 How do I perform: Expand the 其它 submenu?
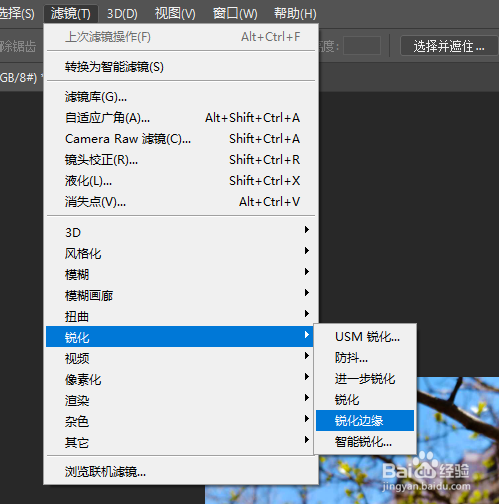click(x=180, y=442)
